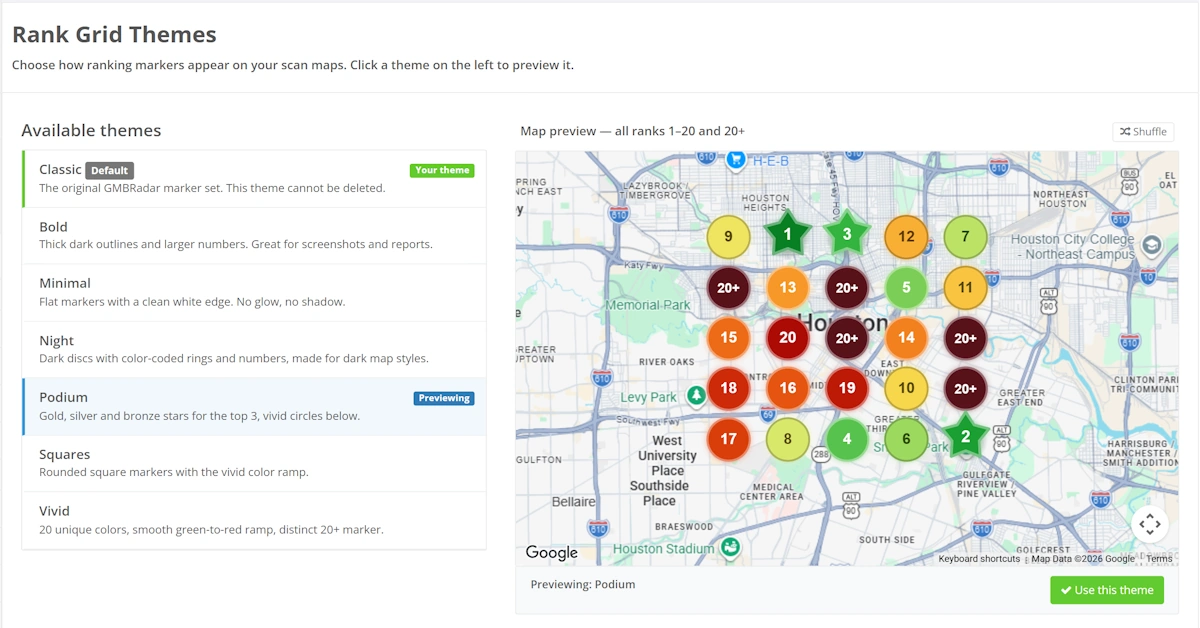The image size is (1200, 628).
Task: Click the orange rank 13 marker
Action: [x=788, y=288]
